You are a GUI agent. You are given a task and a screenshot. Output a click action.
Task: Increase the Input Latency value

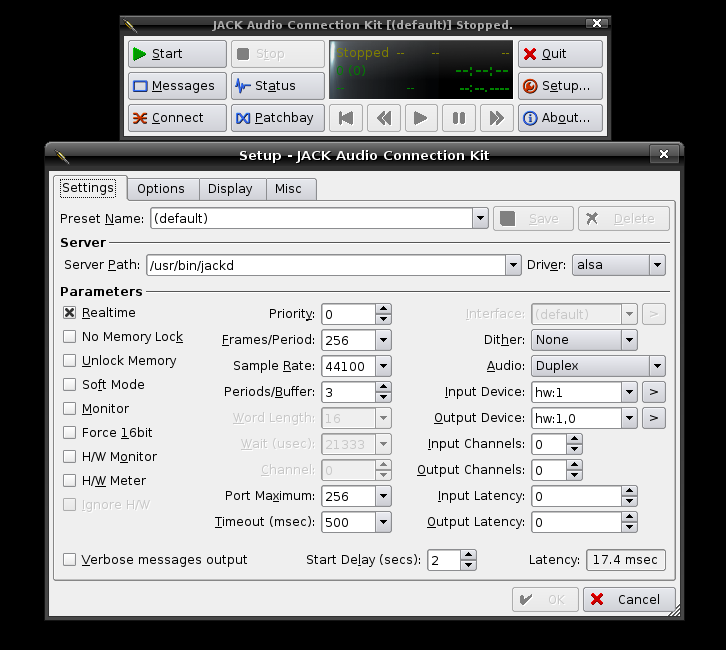629,491
